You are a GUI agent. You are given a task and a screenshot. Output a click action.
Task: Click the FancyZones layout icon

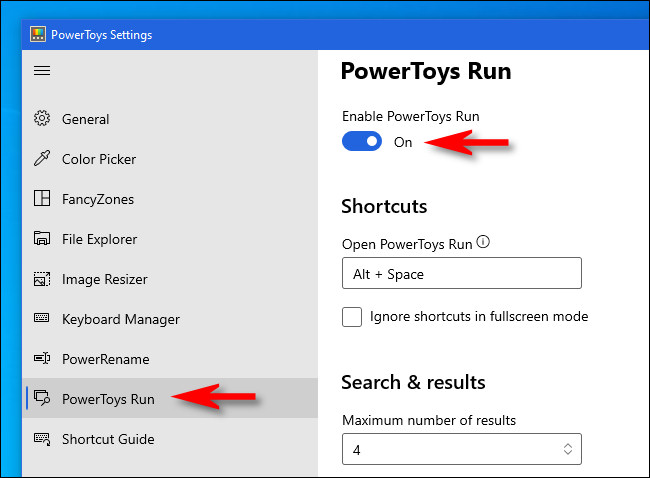point(42,199)
